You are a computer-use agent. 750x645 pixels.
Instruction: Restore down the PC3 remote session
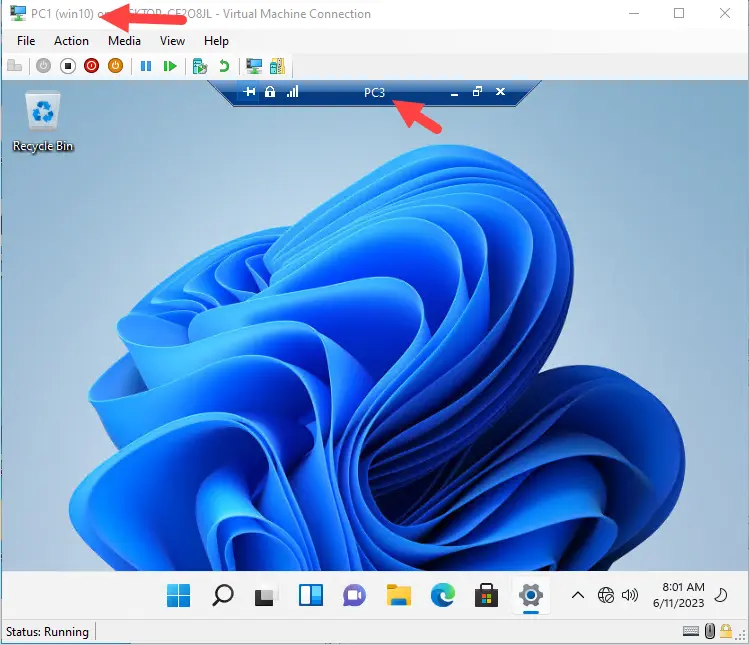point(477,91)
